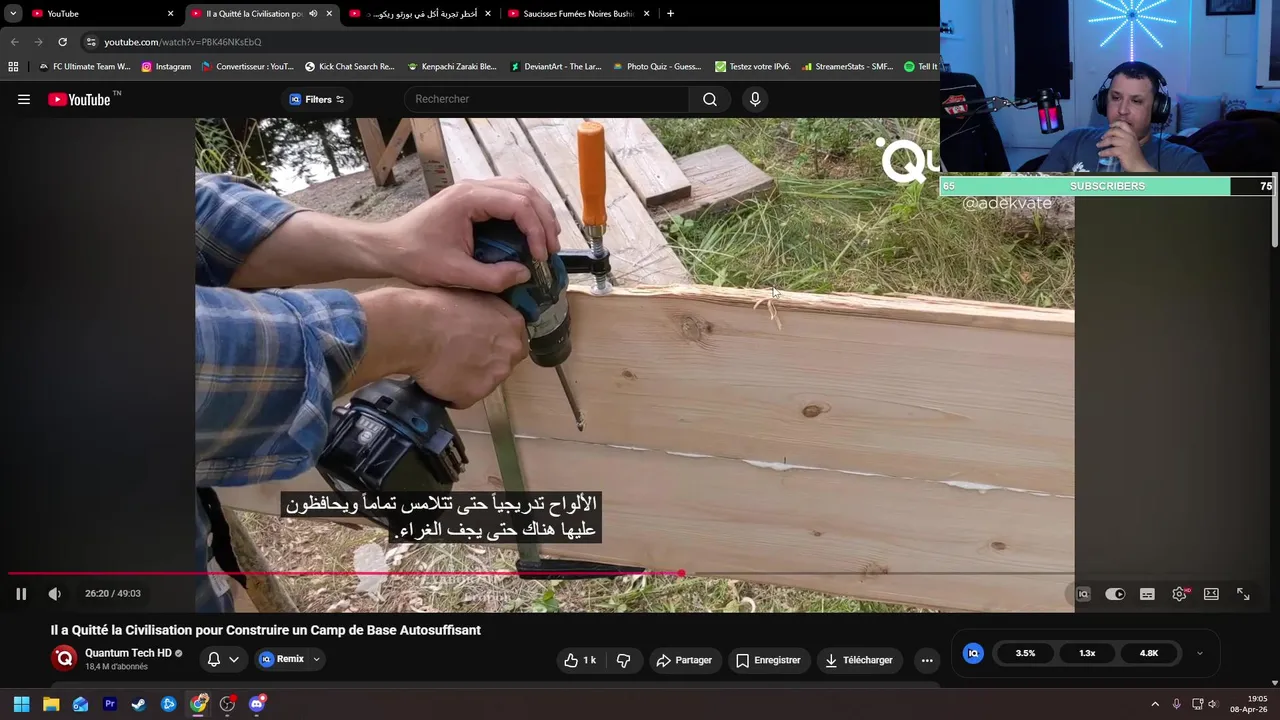Open the Kick Chat Search bookmark
This screenshot has height=720, width=1280.
[350, 67]
